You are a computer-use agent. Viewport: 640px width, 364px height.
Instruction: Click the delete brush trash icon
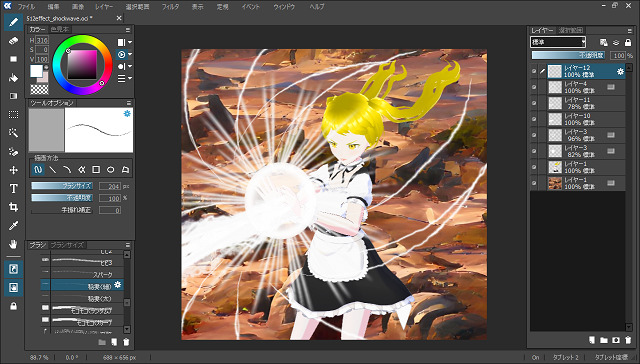point(126,342)
